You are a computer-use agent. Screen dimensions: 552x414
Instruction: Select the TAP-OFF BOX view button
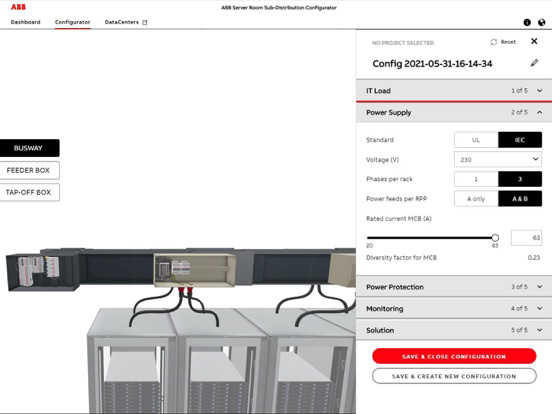(29, 192)
